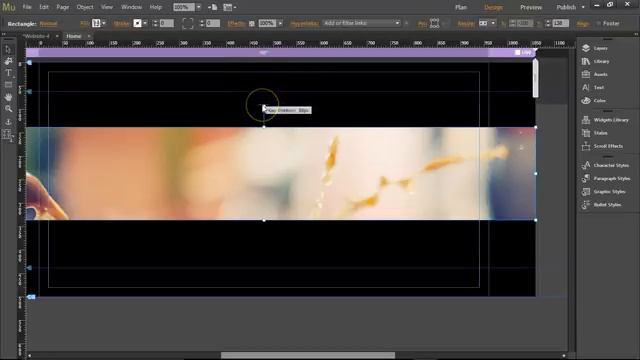Open the File menu
This screenshot has width=640, height=360.
(27, 7)
